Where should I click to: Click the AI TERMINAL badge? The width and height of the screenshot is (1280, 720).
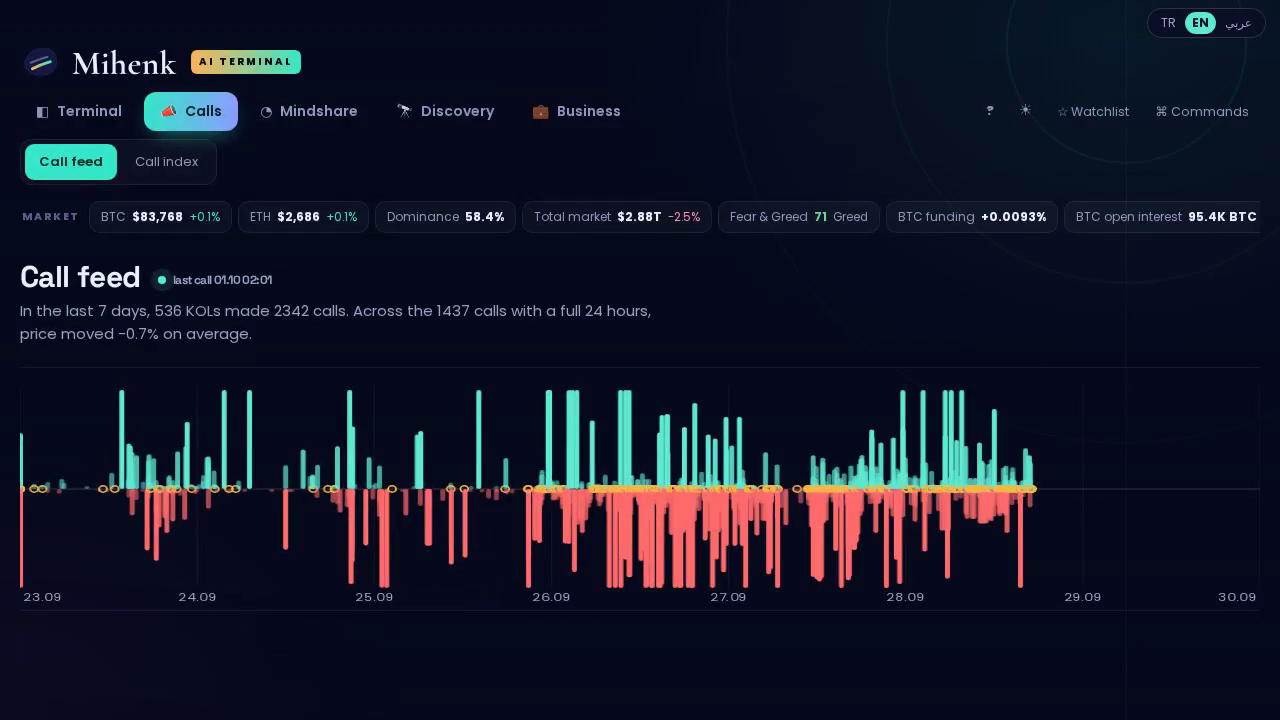[246, 62]
